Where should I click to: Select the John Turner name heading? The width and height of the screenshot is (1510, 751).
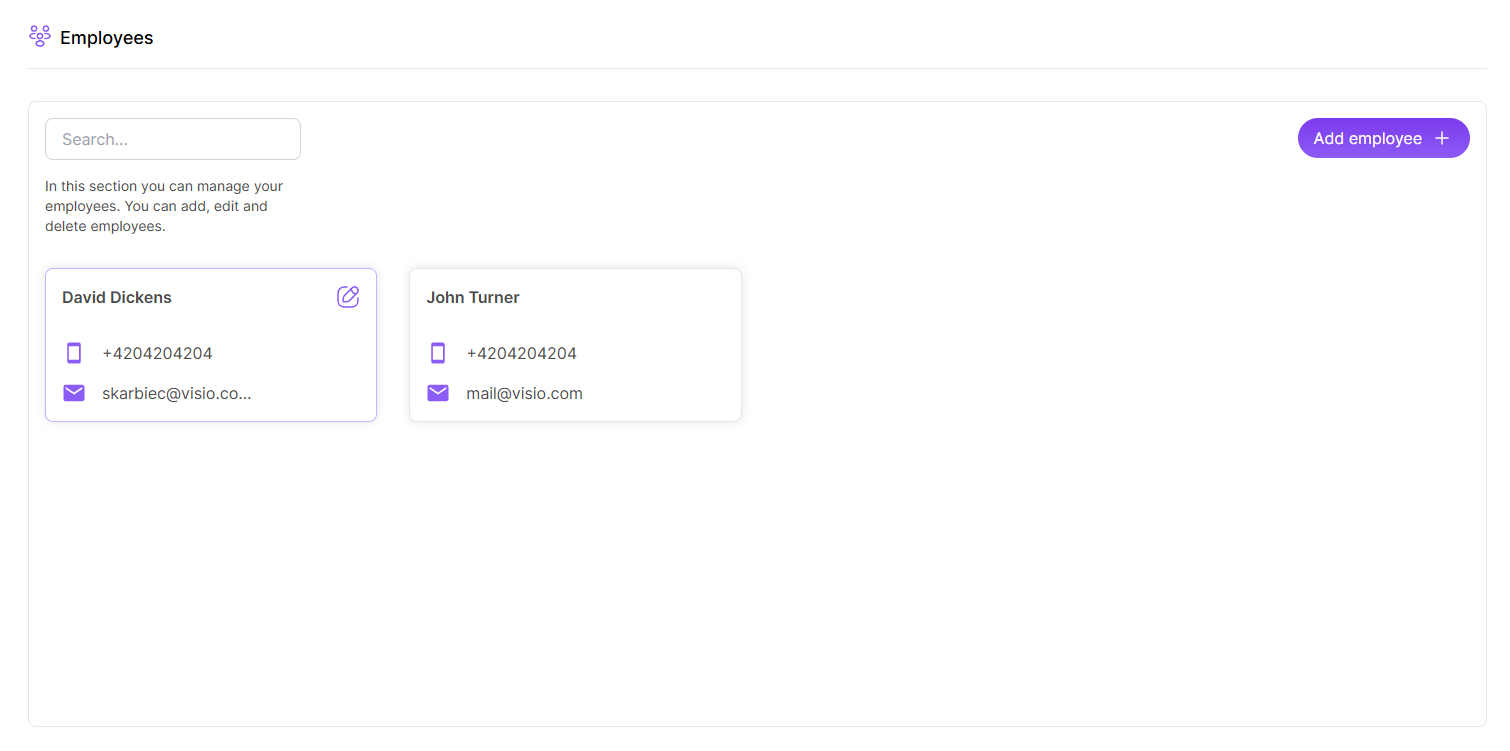(x=473, y=297)
